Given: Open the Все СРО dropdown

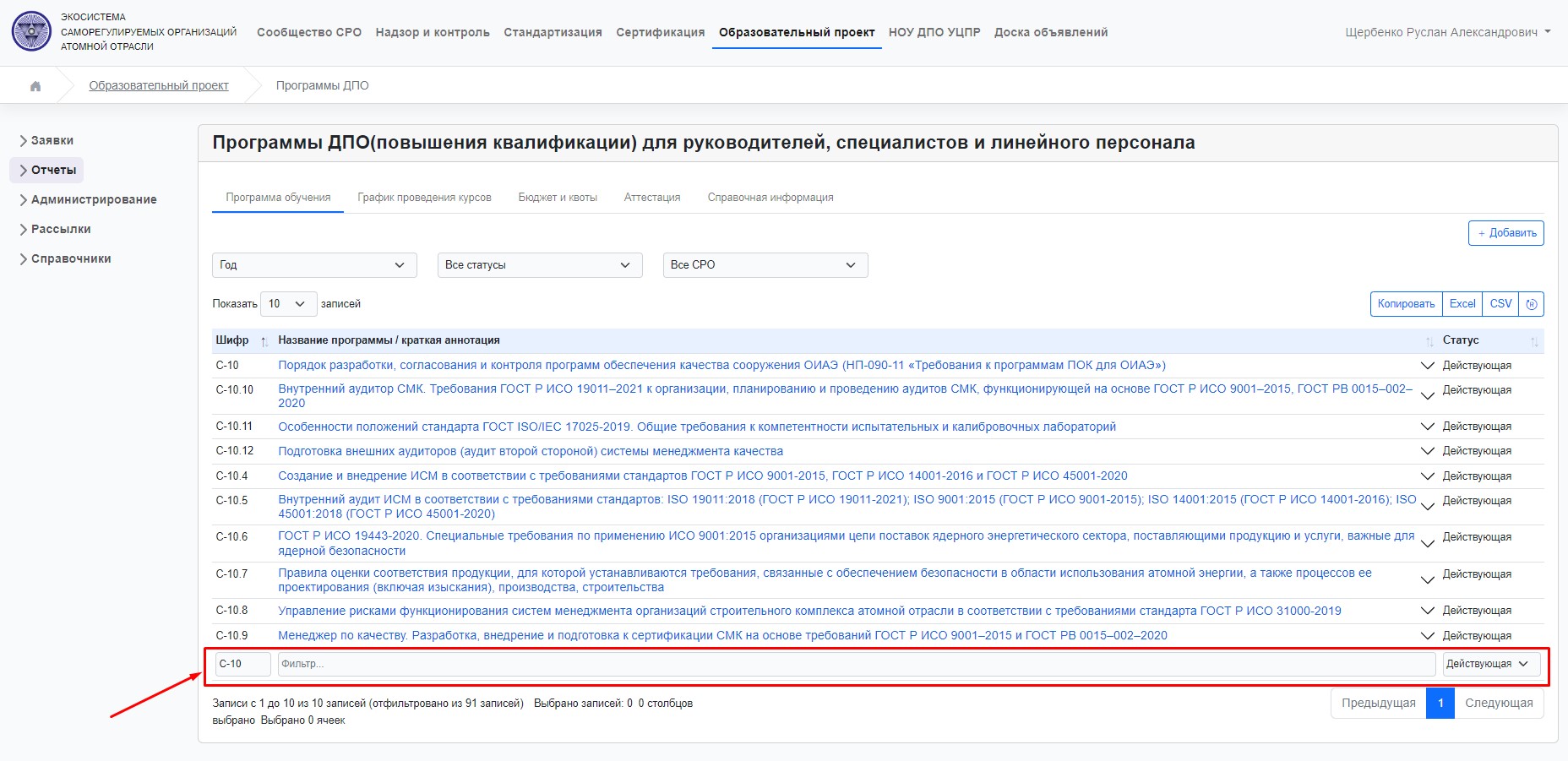Looking at the screenshot, I should (x=765, y=265).
